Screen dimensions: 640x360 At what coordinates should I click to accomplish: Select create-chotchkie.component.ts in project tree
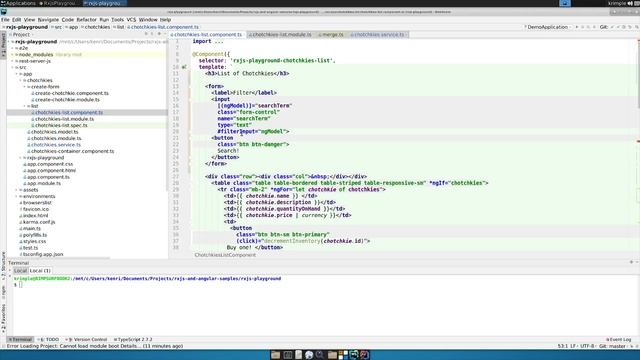coord(71,93)
